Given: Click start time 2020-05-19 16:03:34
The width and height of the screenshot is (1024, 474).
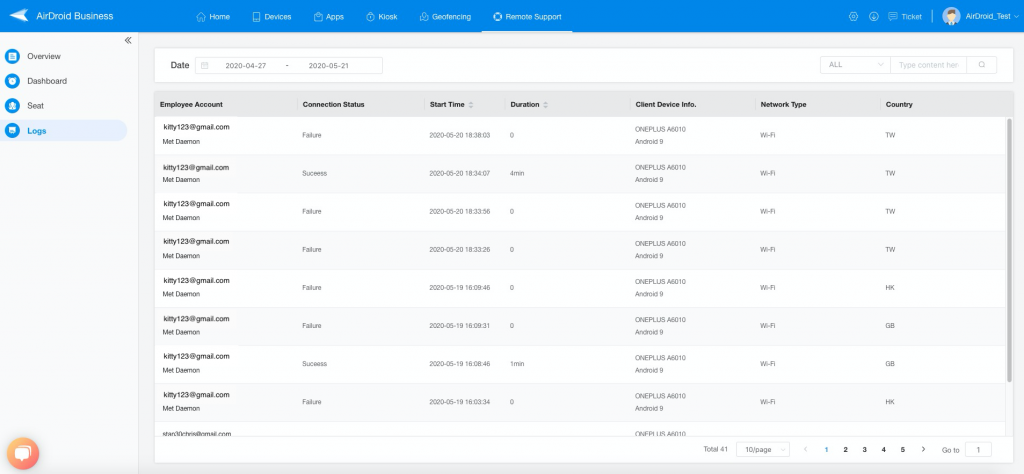Looking at the screenshot, I should click(460, 402).
